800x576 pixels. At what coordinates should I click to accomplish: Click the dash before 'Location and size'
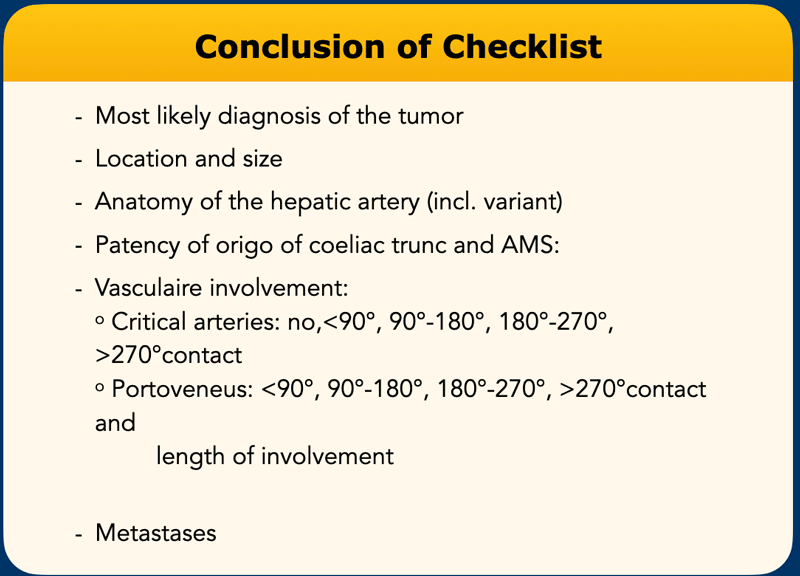pyautogui.click(x=79, y=161)
